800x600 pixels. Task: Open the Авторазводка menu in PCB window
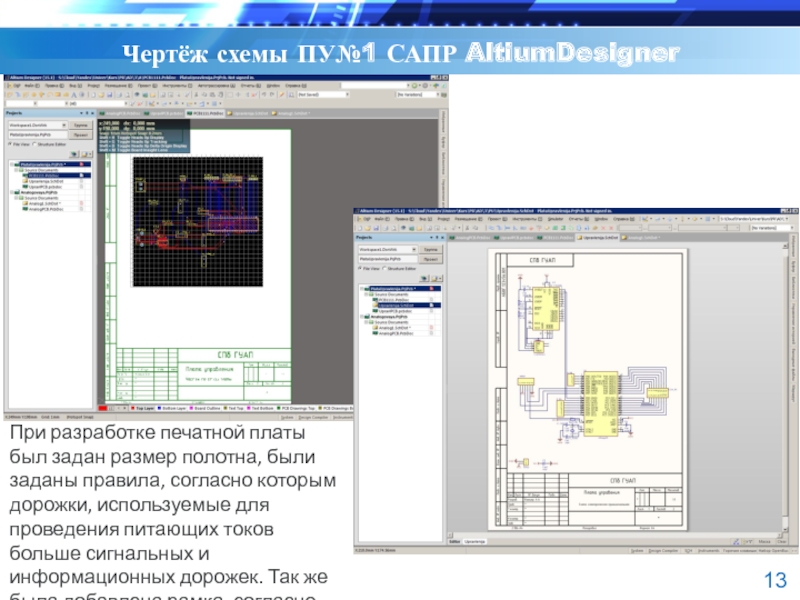click(211, 85)
